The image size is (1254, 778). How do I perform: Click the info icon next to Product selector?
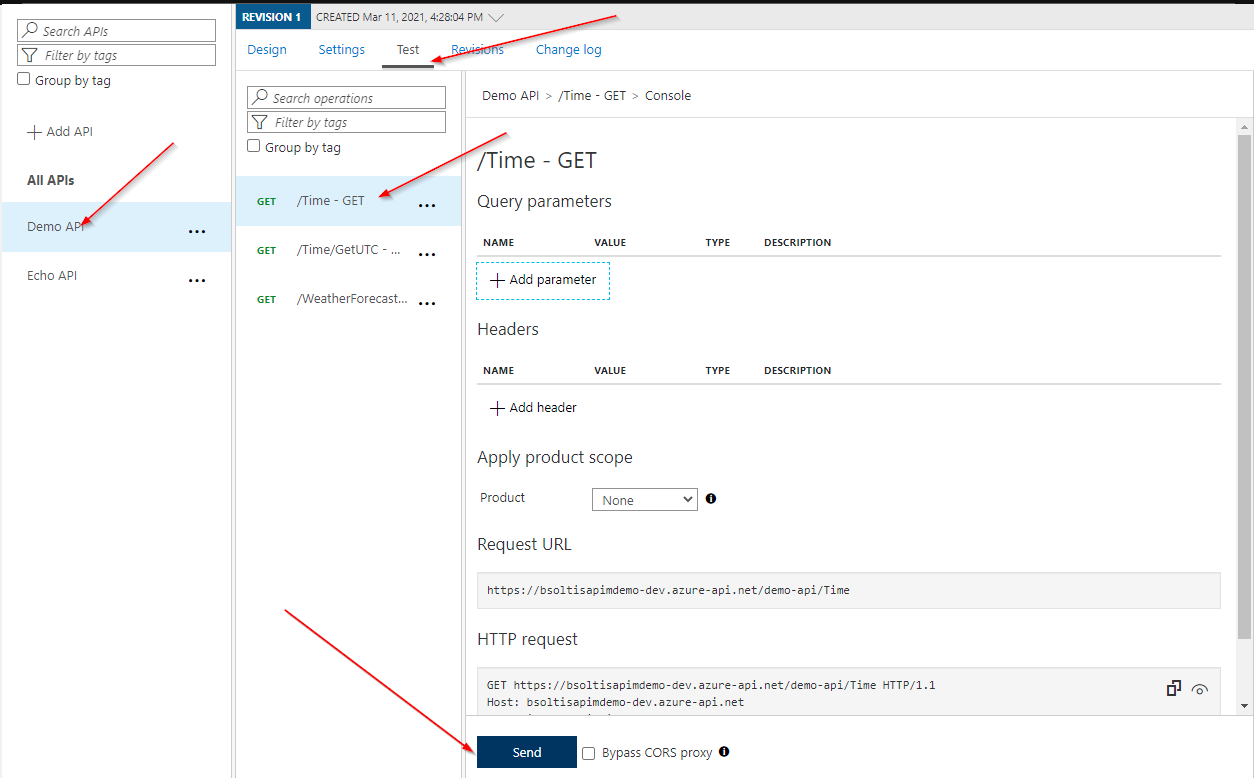point(710,498)
